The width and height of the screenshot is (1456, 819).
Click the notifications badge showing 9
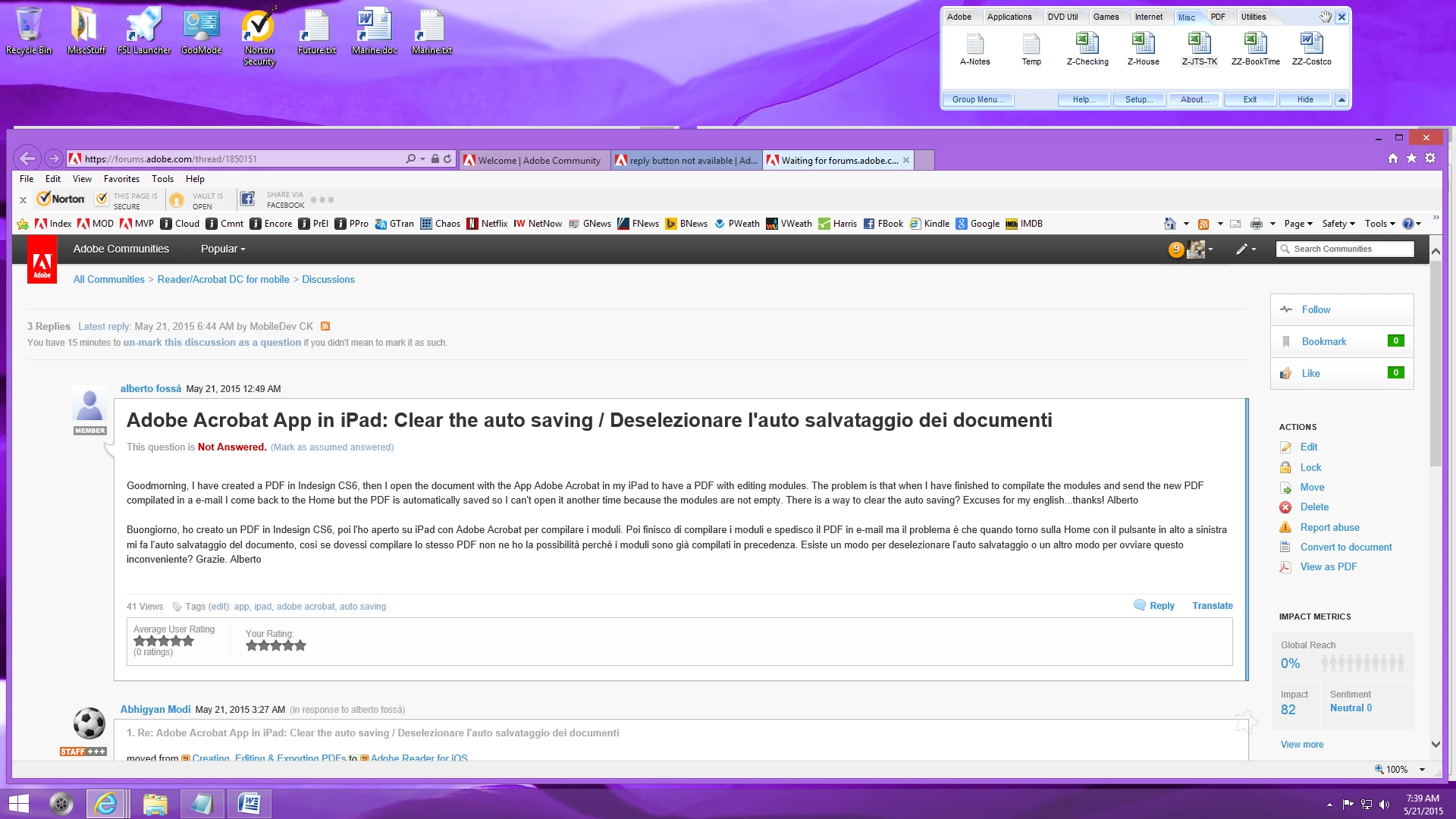tap(1175, 249)
